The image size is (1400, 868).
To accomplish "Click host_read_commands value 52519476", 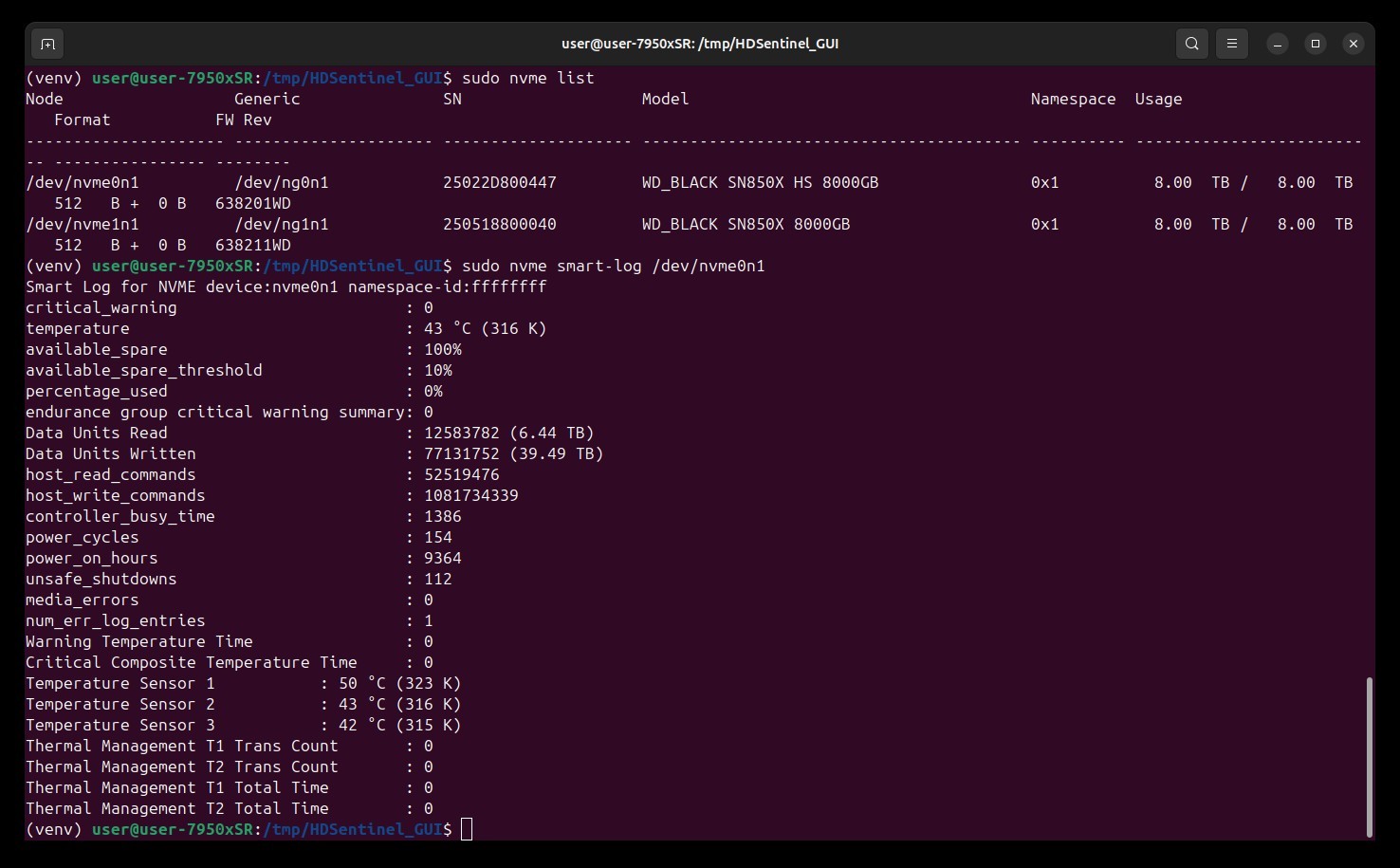I will coord(462,474).
